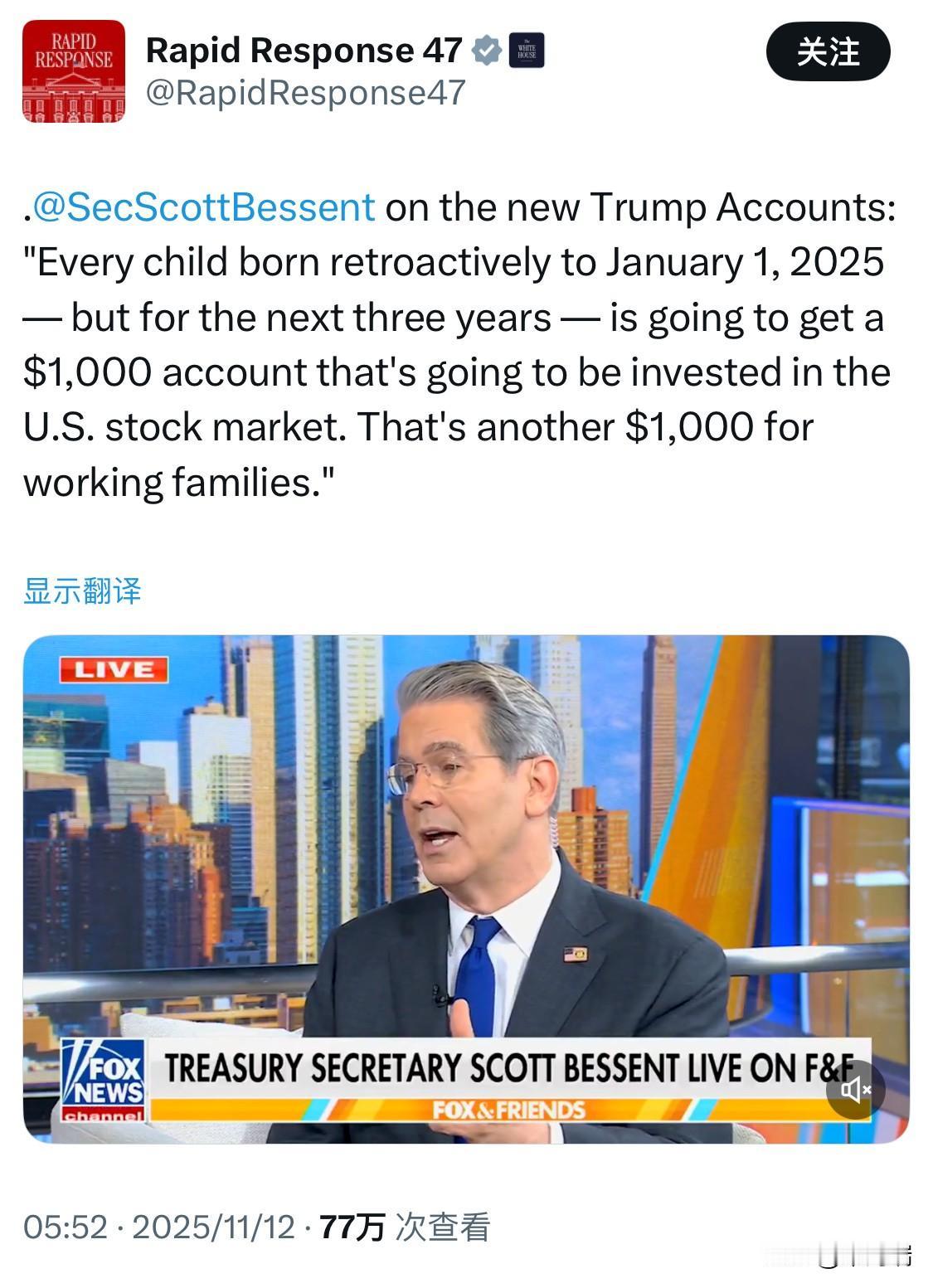Click the 05:52 post timestamp
Screen dimensions: 933x1288
click(x=66, y=1227)
